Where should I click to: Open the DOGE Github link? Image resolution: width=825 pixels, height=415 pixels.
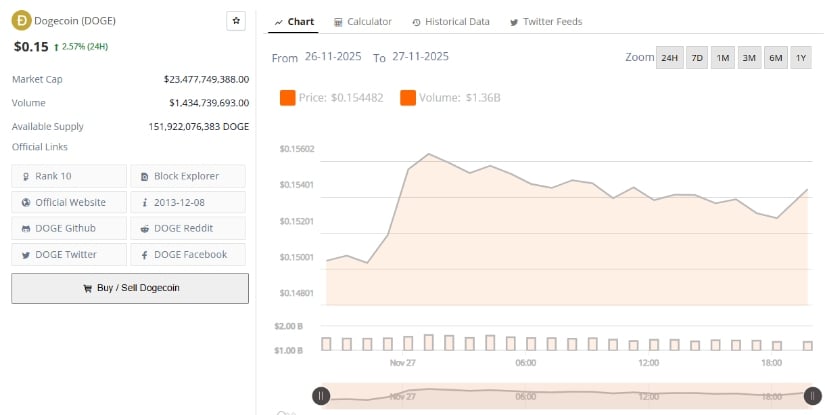tap(69, 228)
